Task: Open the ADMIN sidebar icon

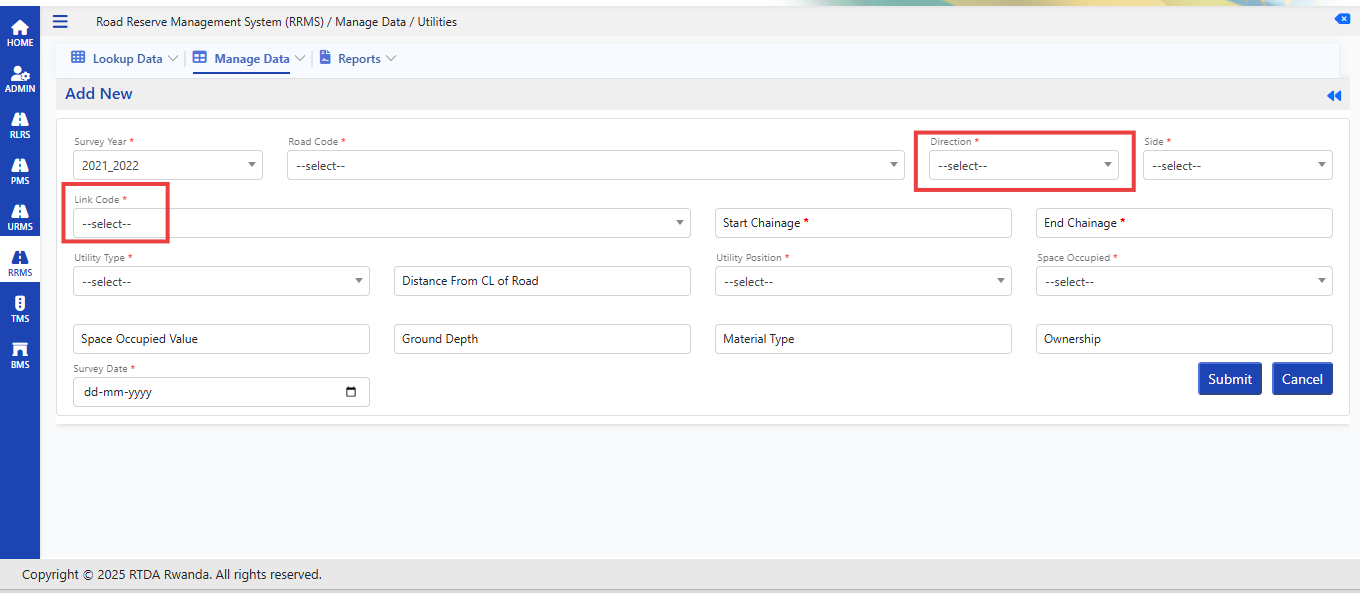Action: point(20,73)
